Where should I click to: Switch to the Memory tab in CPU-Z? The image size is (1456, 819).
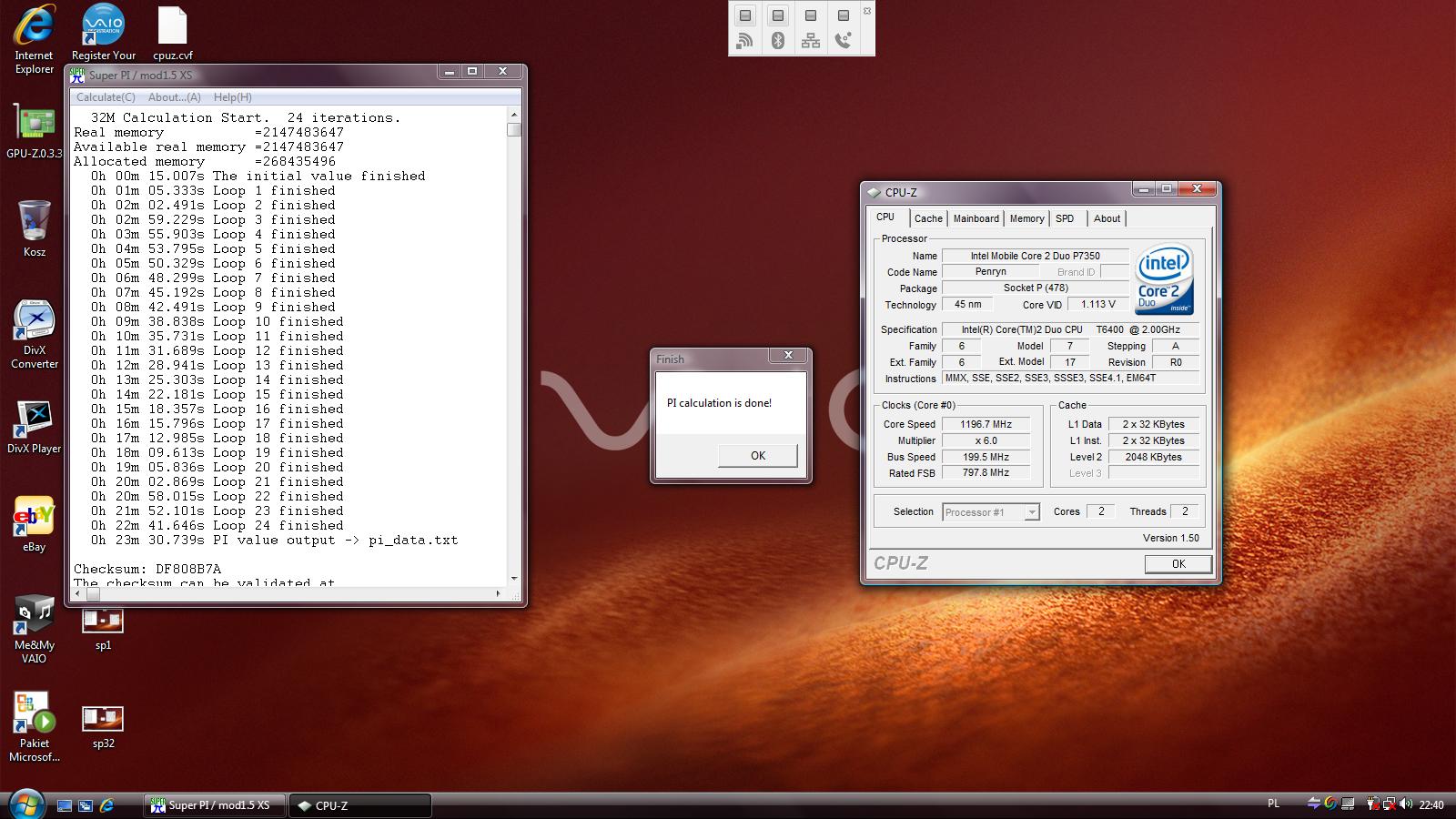[x=1026, y=218]
